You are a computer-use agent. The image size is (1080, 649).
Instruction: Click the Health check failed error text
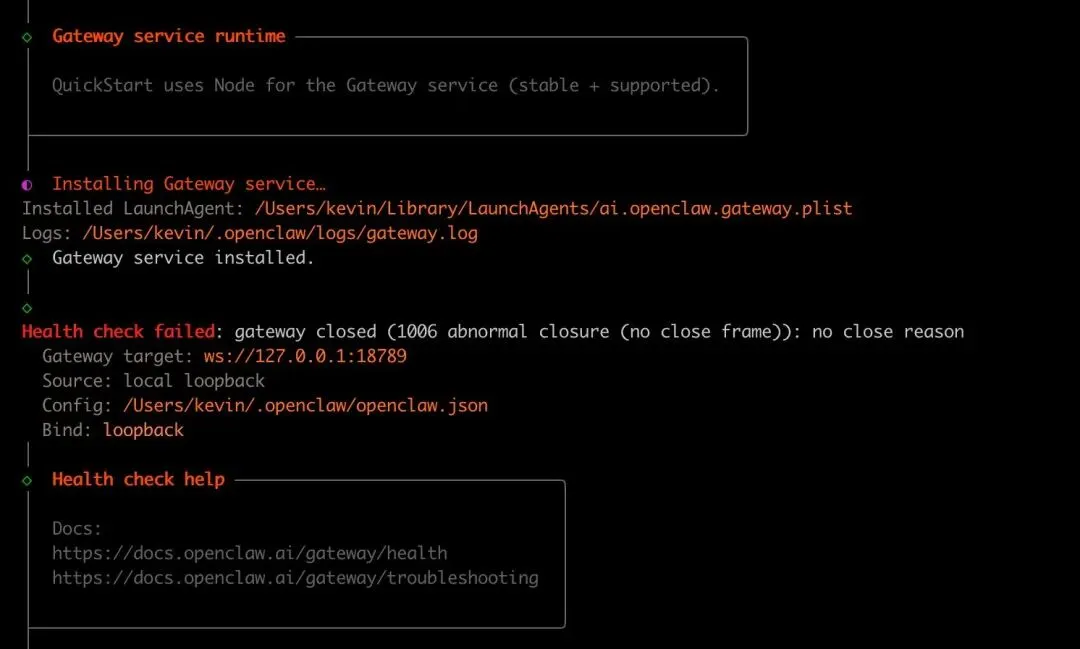point(118,332)
